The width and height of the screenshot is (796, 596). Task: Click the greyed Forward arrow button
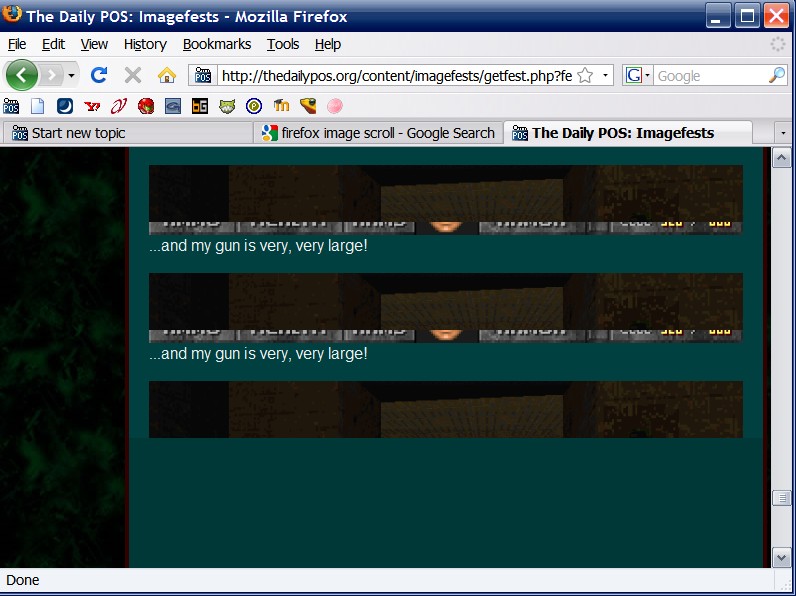coord(51,76)
